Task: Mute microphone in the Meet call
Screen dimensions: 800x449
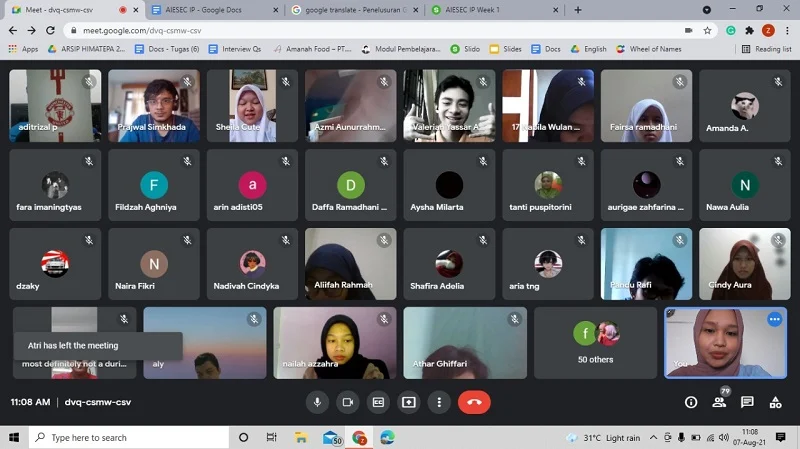Action: pos(317,402)
